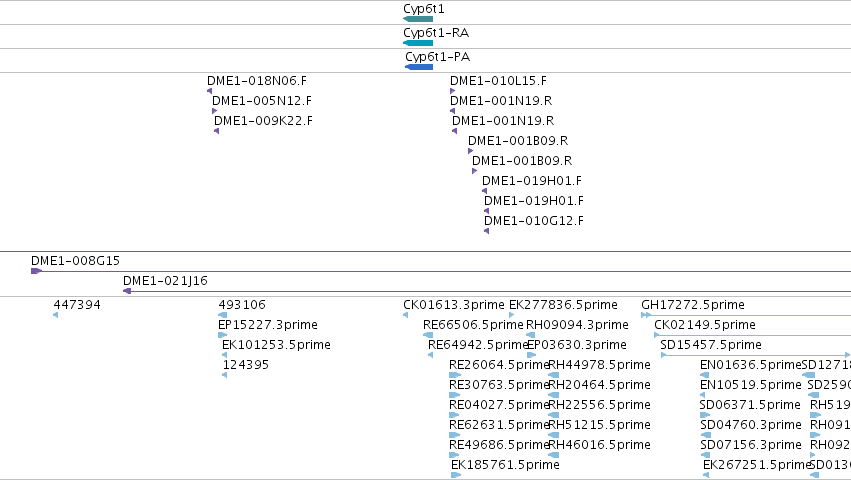Open the EK277836.5prime EST label
The height and width of the screenshot is (480, 851).
click(x=563, y=305)
